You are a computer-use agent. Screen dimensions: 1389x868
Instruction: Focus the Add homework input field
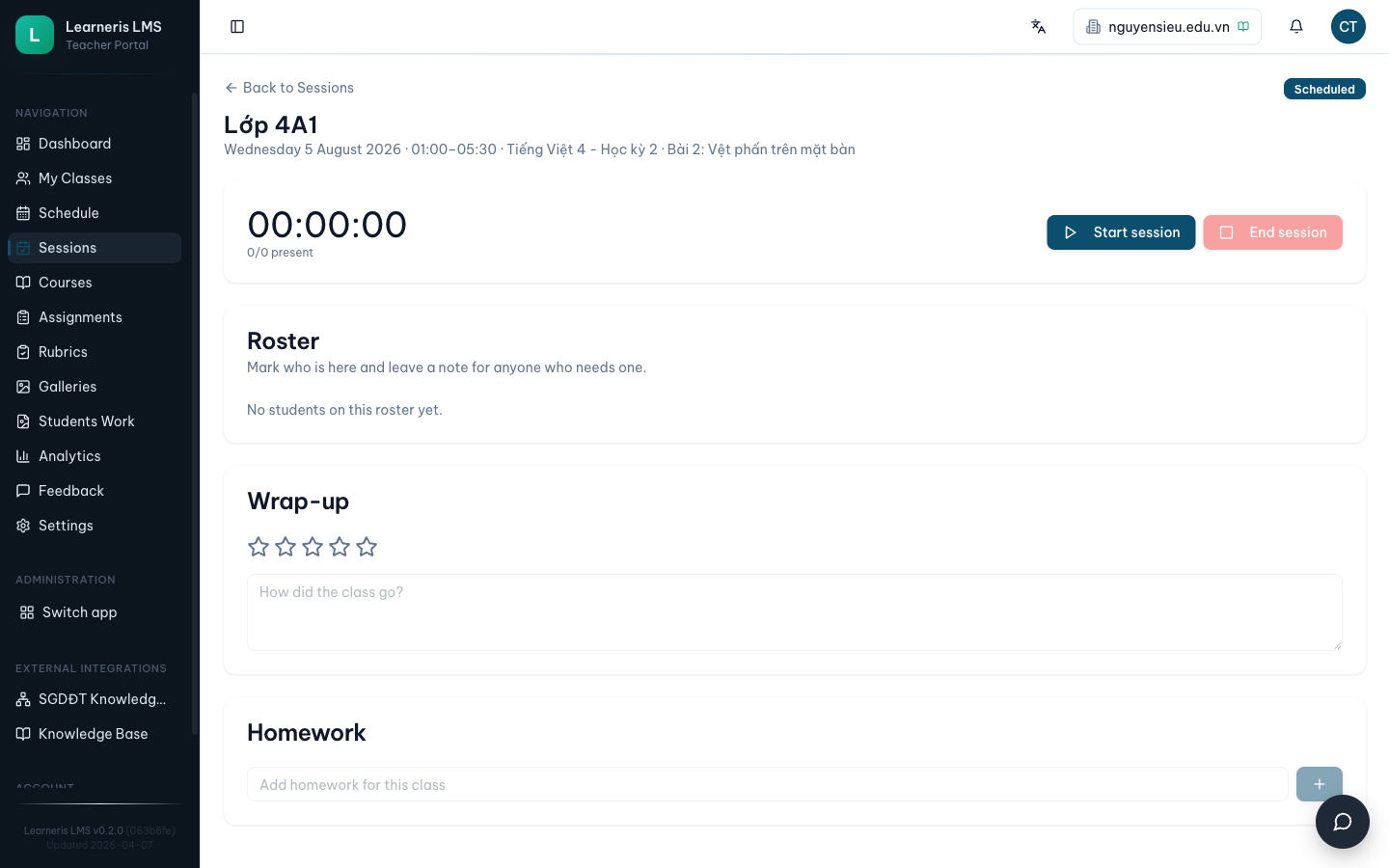coord(768,784)
